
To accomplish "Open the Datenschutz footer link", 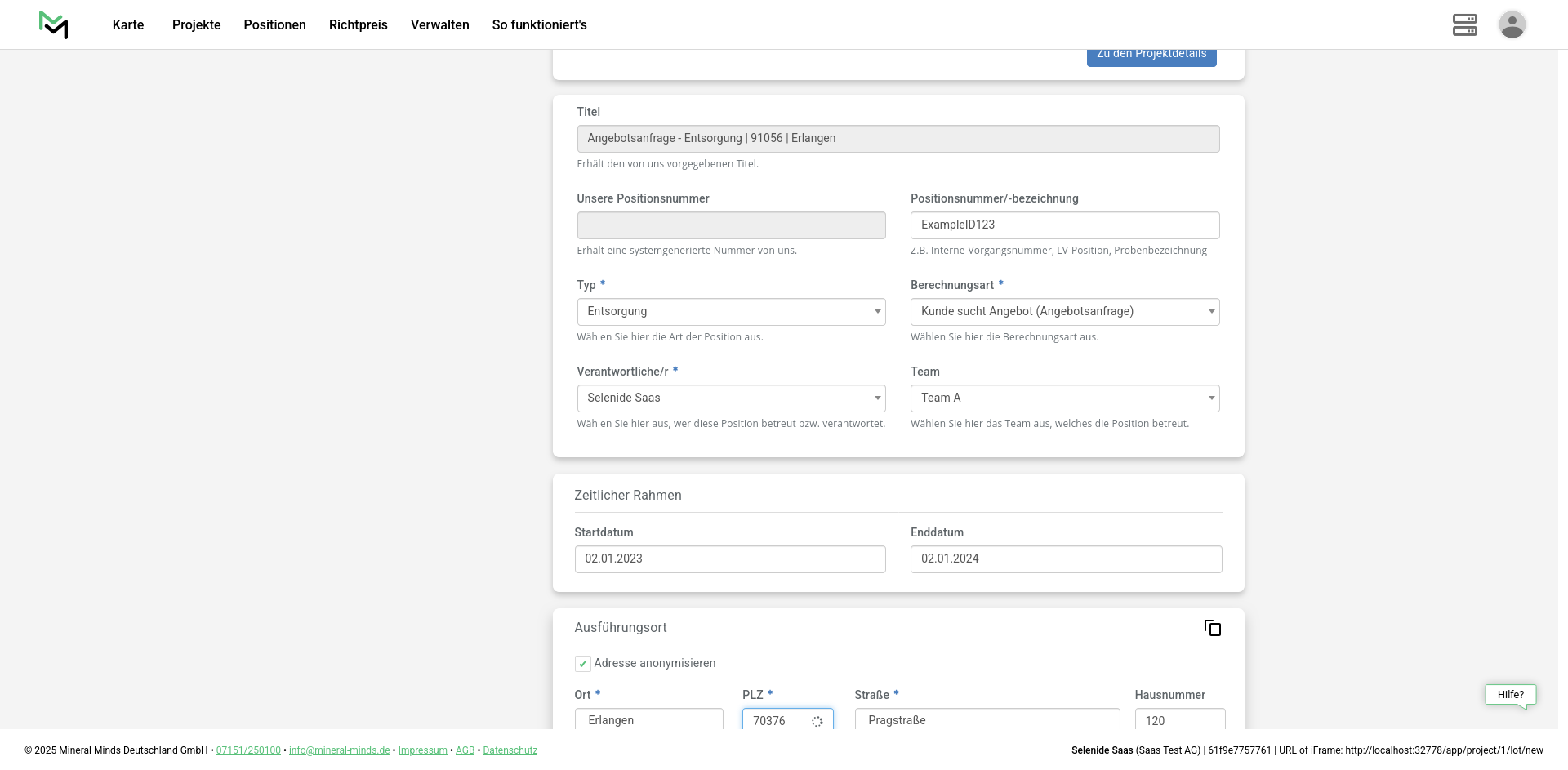I will point(510,750).
